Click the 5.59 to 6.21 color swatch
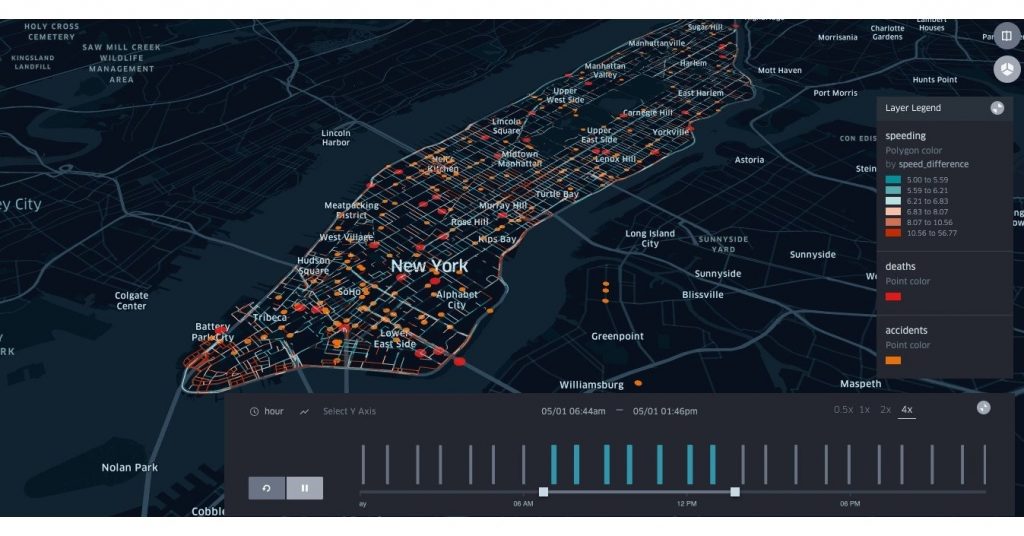Screen dimensions: 1024x536 click(893, 190)
